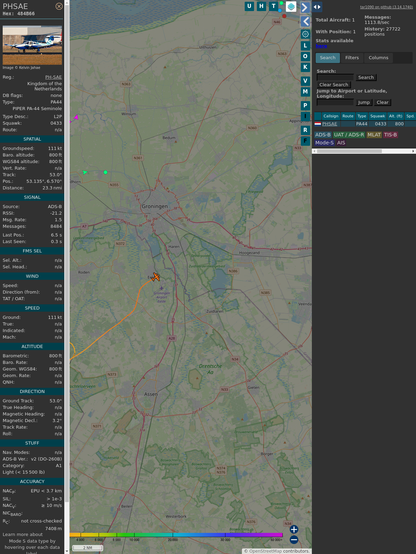
Task: Click the zoom in plus icon
Action: click(x=294, y=529)
